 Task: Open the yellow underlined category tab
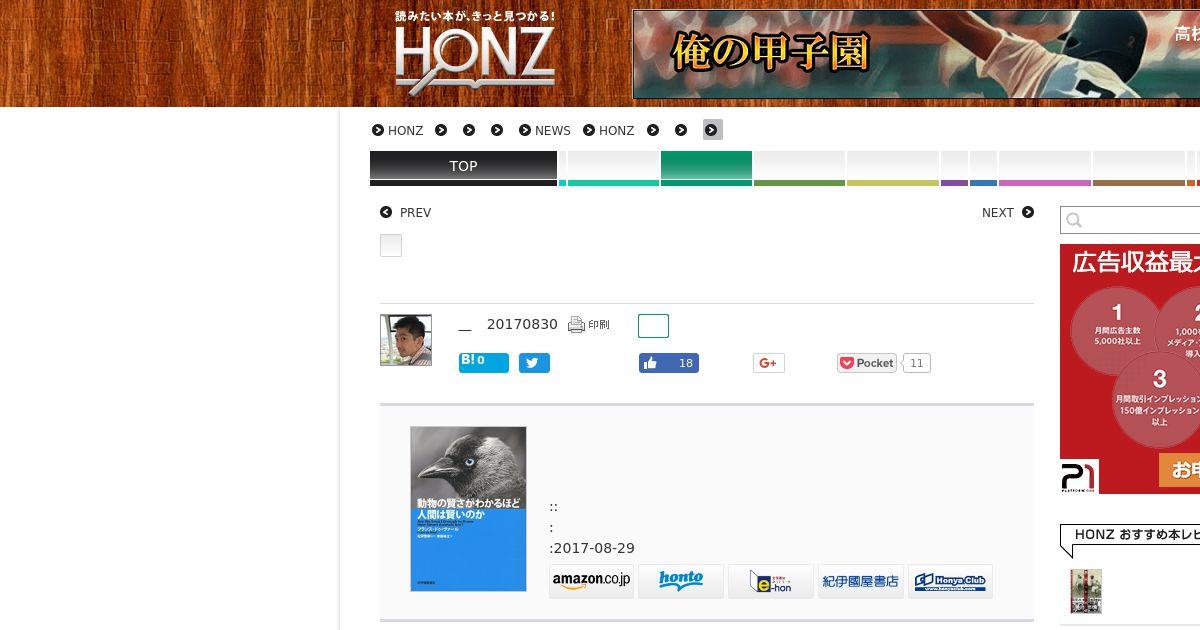pyautogui.click(x=893, y=168)
